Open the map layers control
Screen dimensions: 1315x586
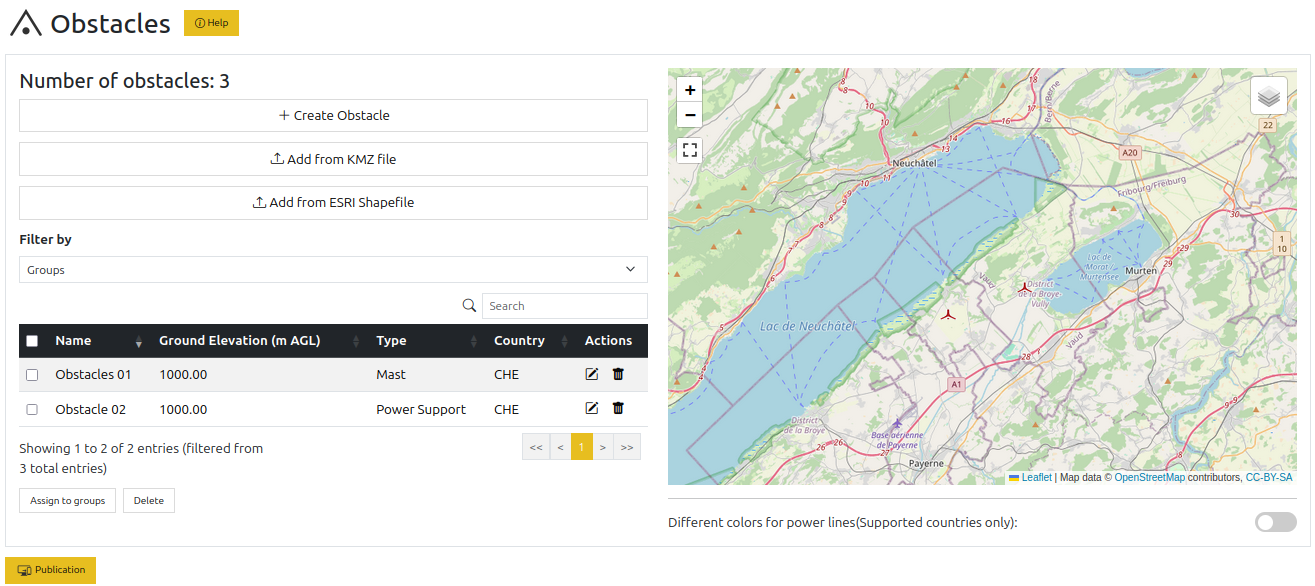[x=1268, y=96]
